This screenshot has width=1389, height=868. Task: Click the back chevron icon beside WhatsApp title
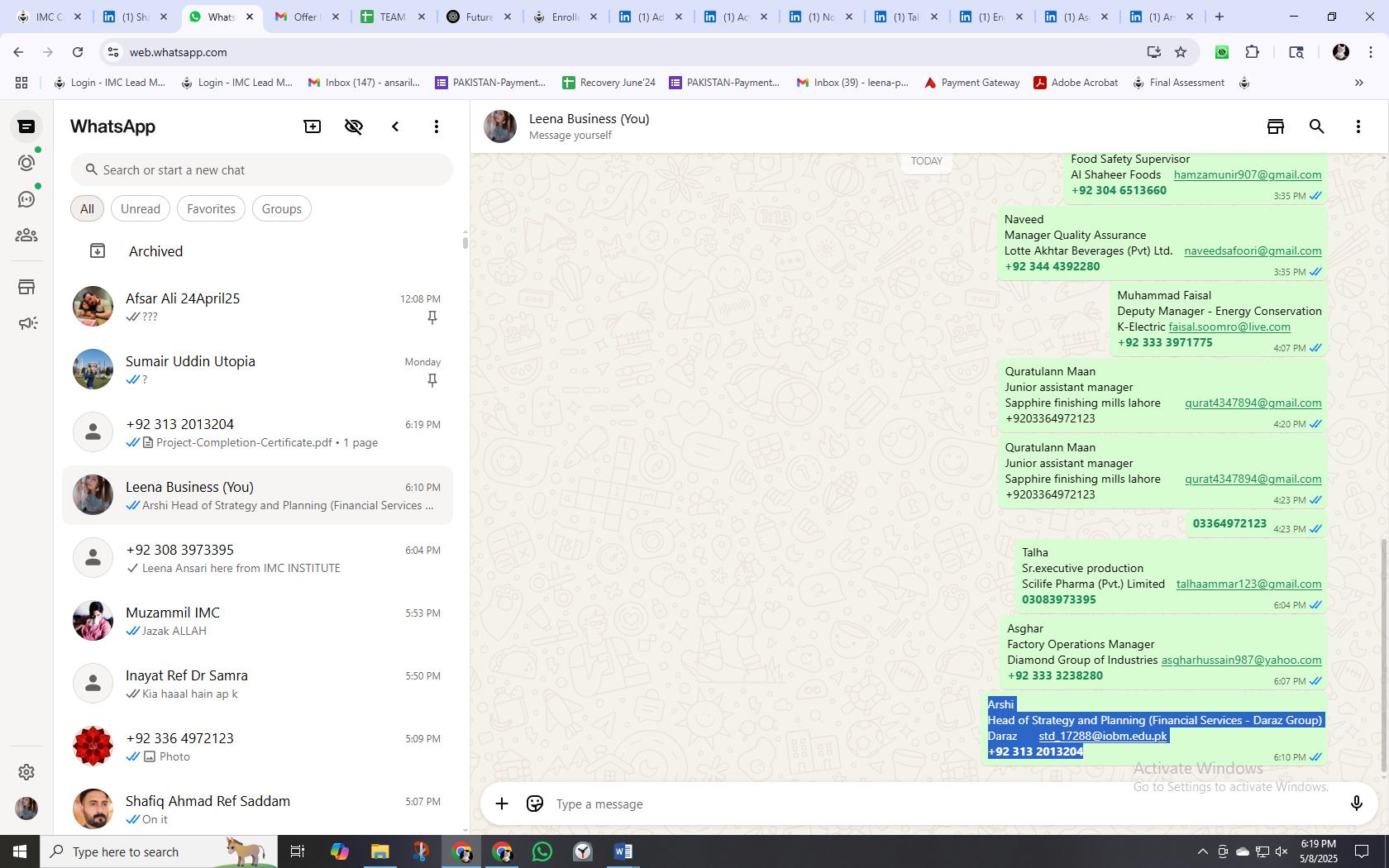click(x=395, y=126)
